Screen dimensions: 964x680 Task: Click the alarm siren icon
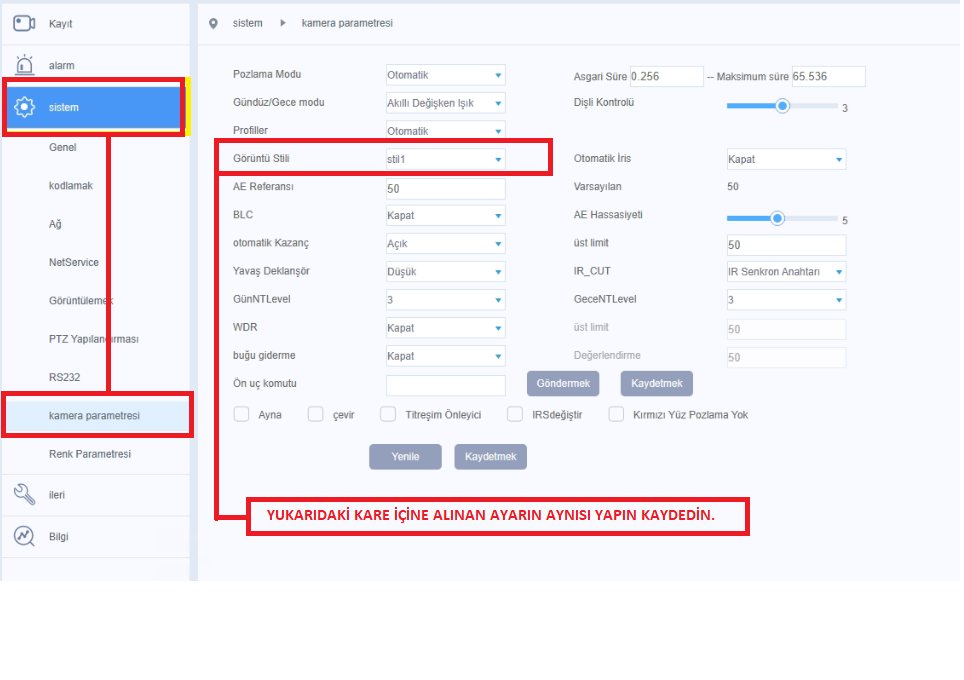[25, 65]
